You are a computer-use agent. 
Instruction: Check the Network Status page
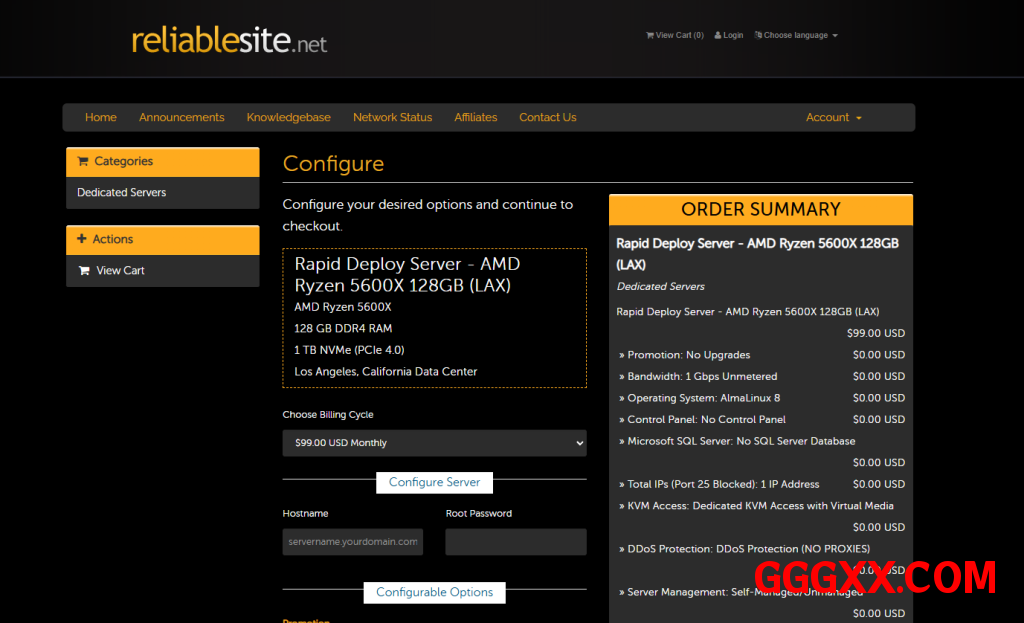coord(392,117)
